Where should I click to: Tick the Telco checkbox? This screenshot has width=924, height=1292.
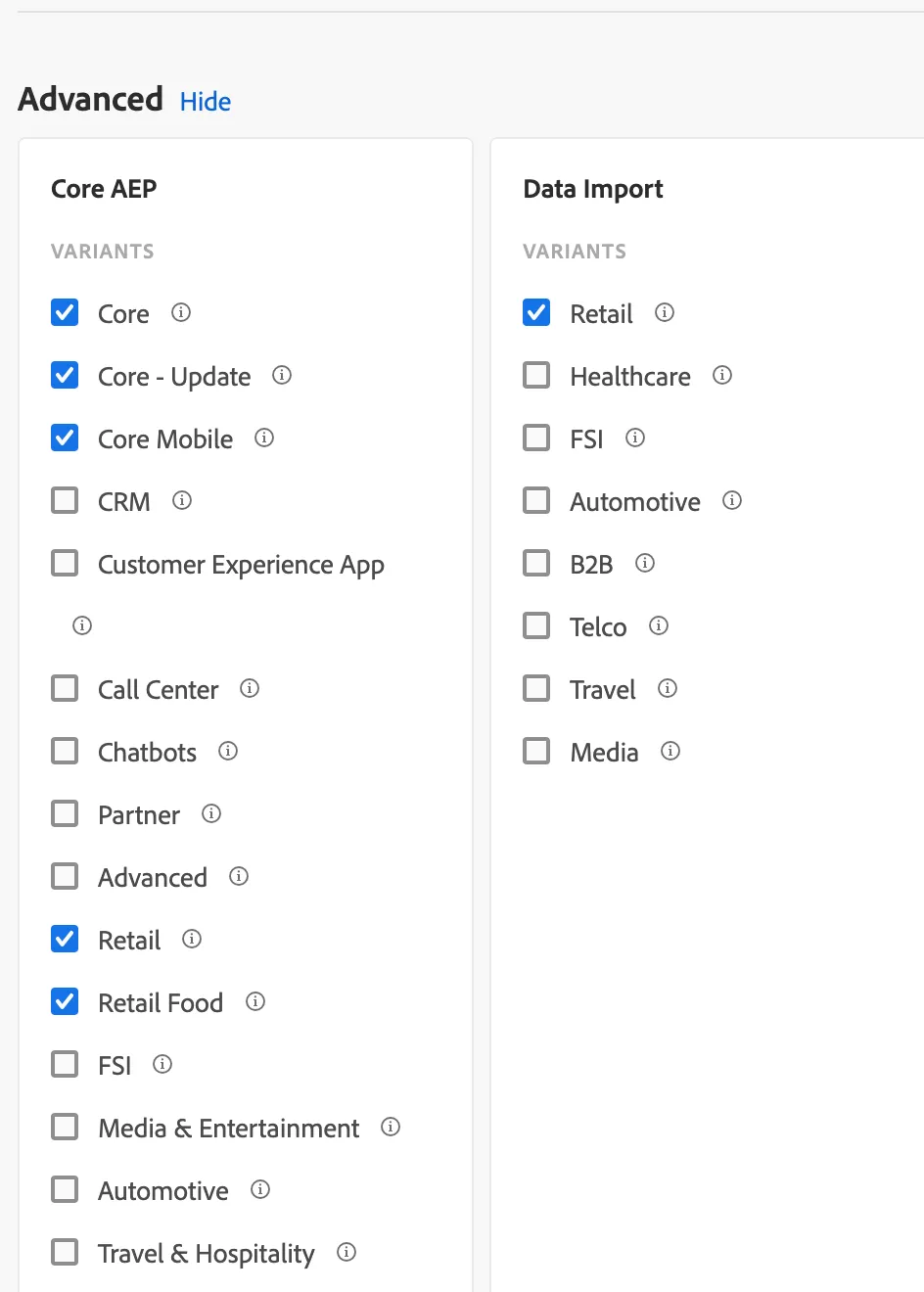pos(536,625)
